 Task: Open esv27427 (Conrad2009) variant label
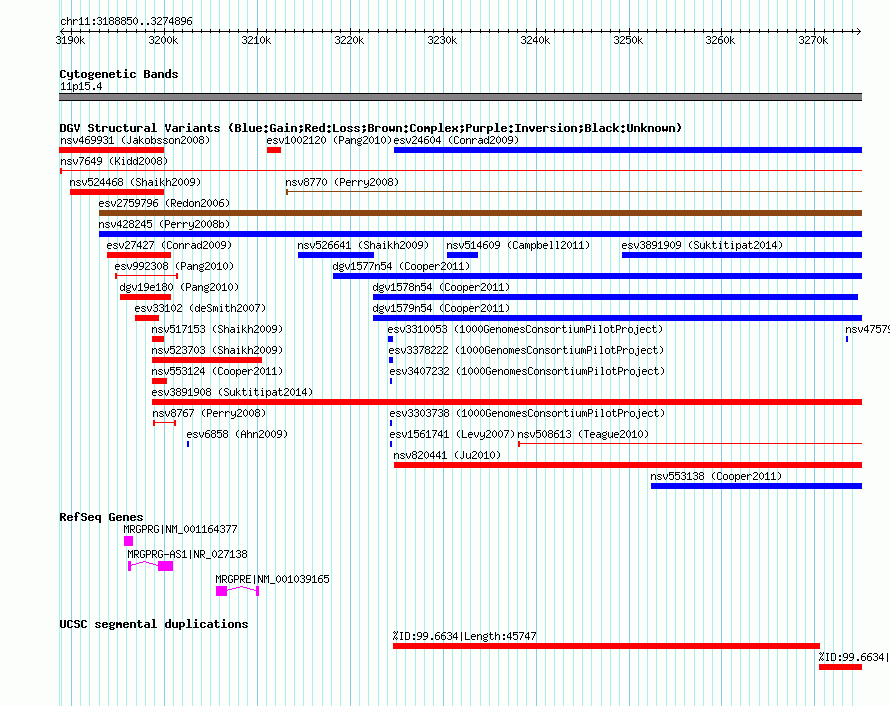point(169,245)
